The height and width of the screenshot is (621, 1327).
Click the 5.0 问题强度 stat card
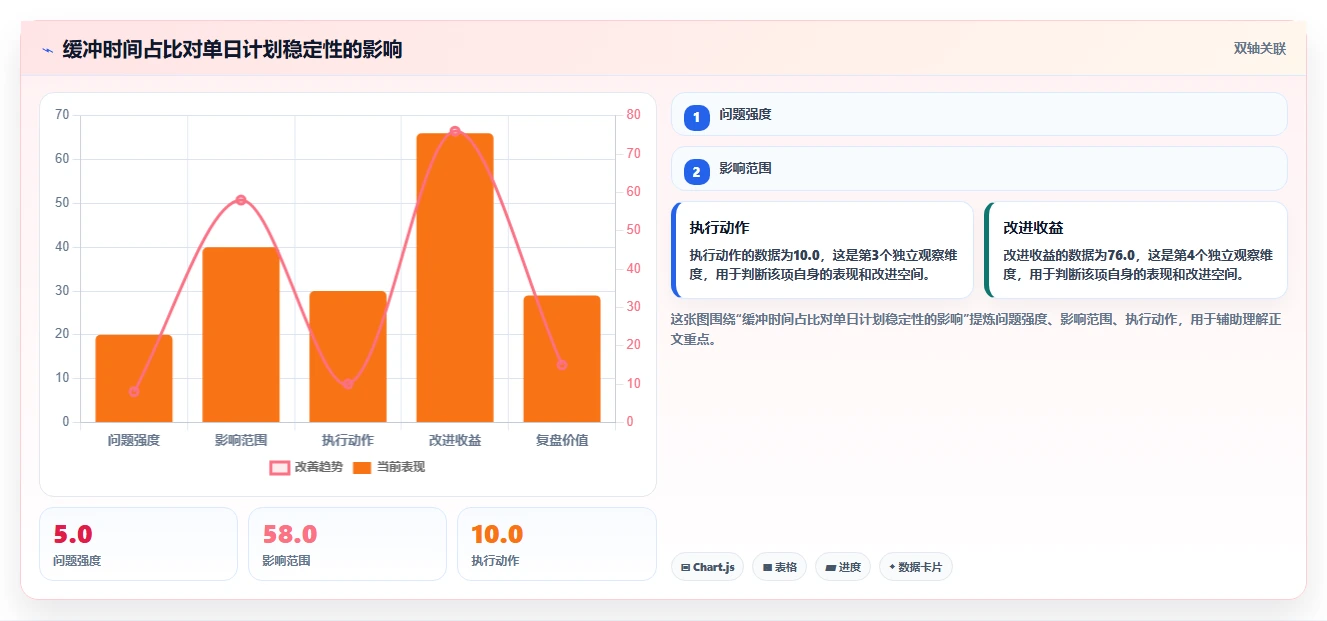[138, 544]
